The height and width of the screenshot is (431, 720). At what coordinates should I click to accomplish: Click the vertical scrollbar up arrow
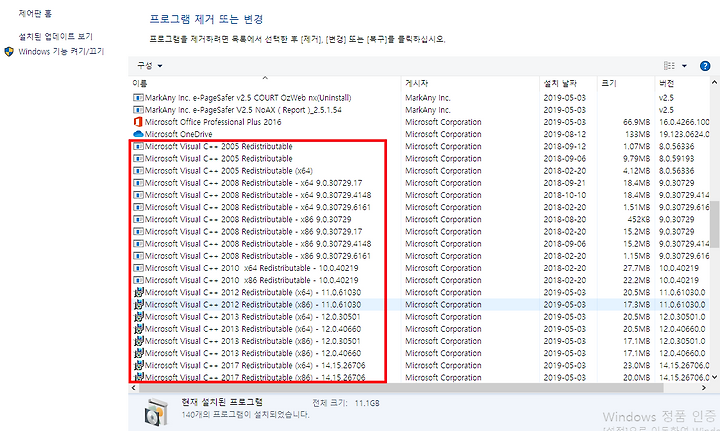pos(714,82)
